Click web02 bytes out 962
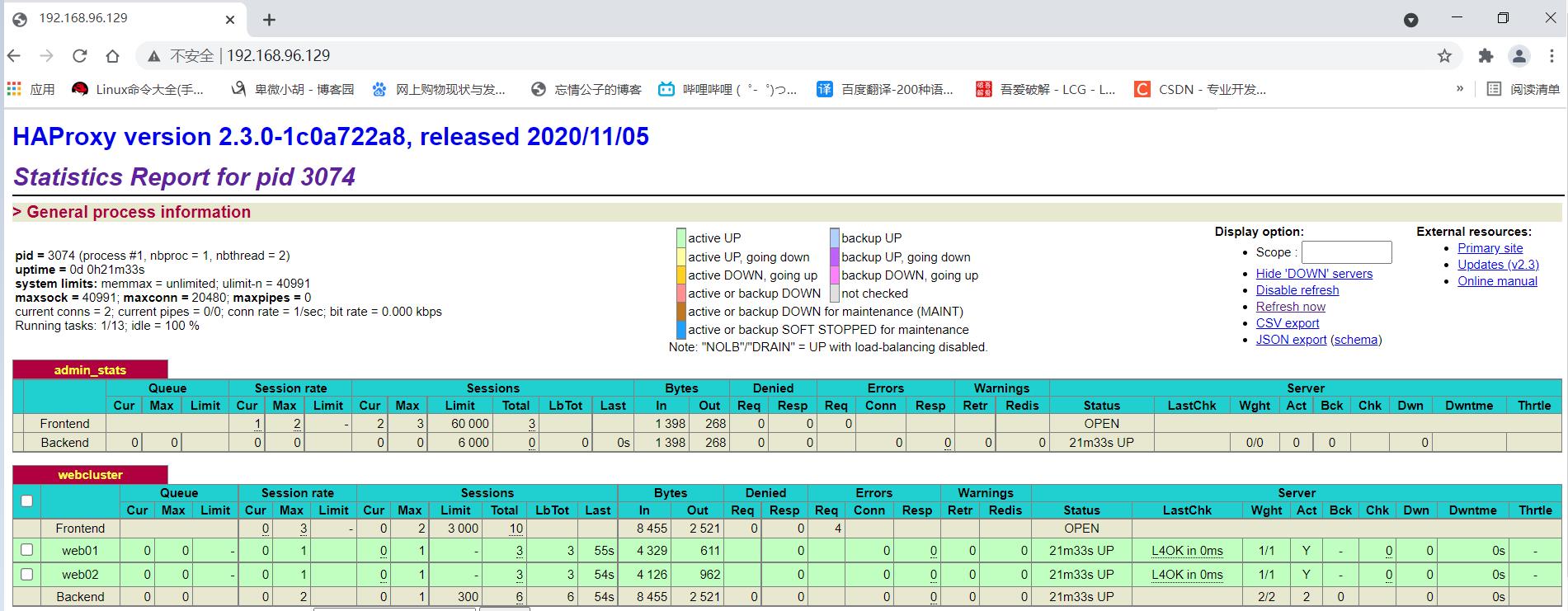The width and height of the screenshot is (1568, 611). (x=709, y=575)
